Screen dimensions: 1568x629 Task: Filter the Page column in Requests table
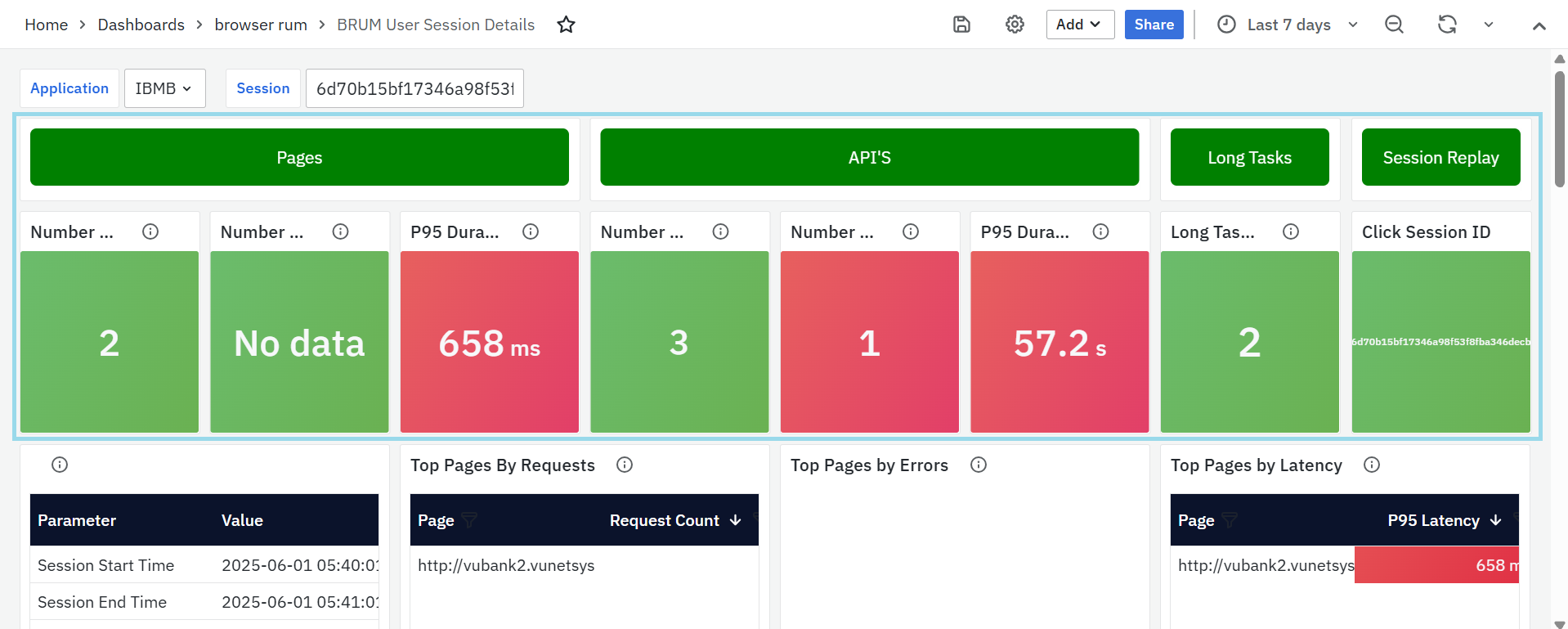469,520
